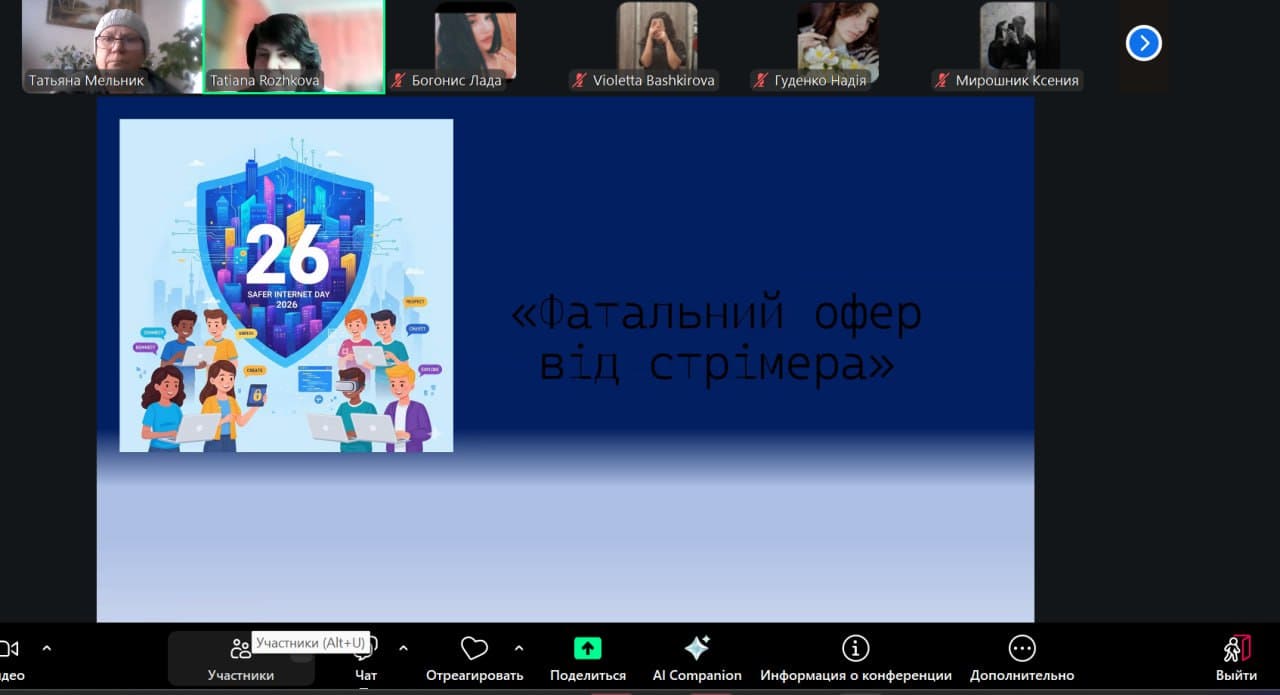Open Информация о конференции meeting info

[855, 649]
